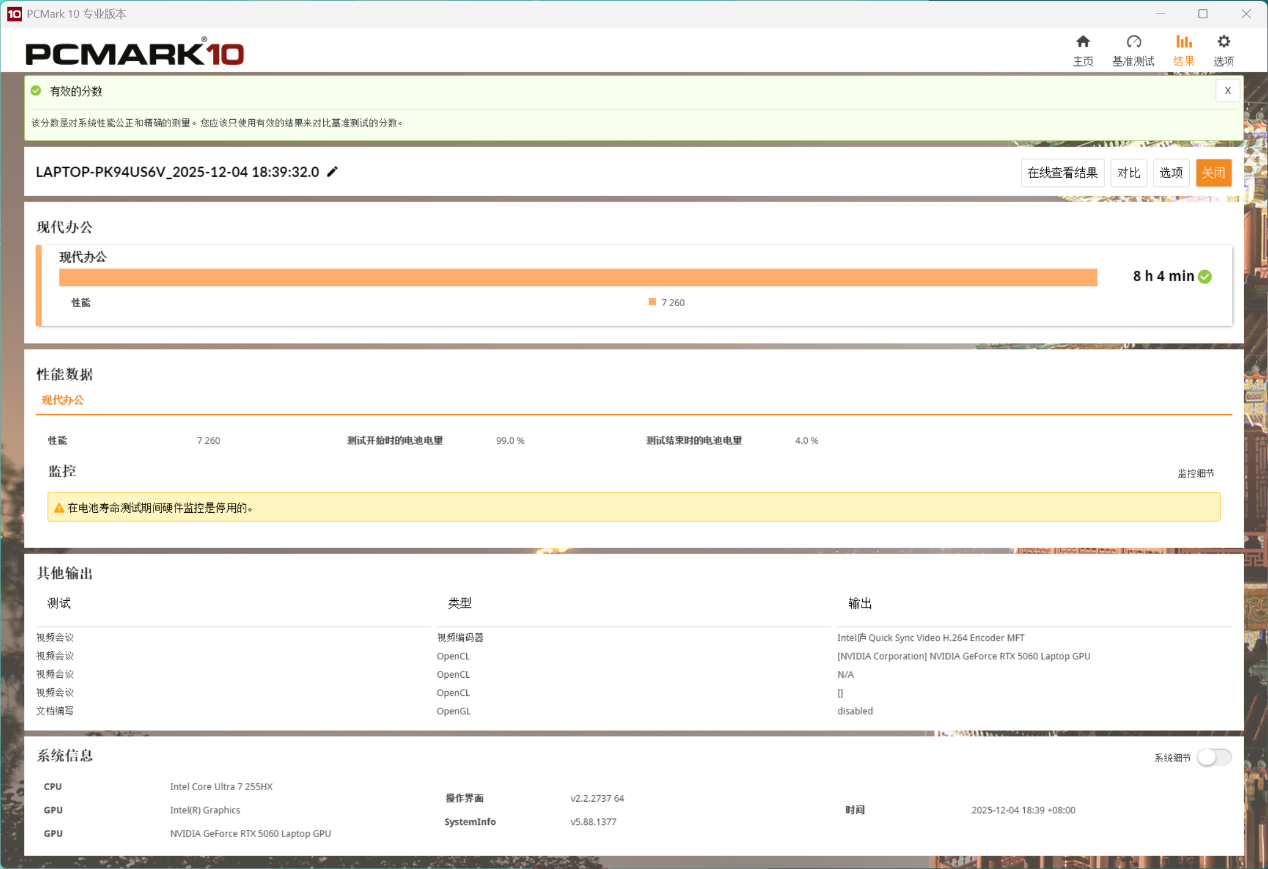The image size is (1268, 869).
Task: Dismiss the valid score banner with X
Action: (1227, 90)
